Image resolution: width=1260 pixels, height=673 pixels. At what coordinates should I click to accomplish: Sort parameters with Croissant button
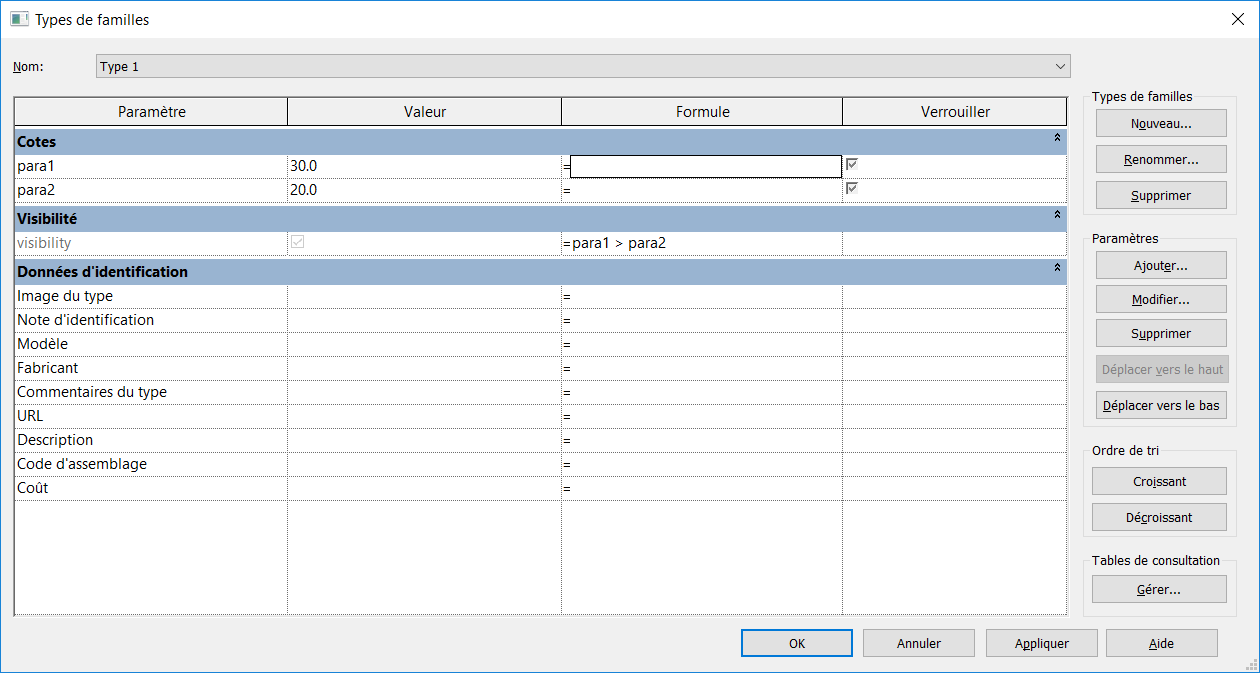pyautogui.click(x=1159, y=481)
